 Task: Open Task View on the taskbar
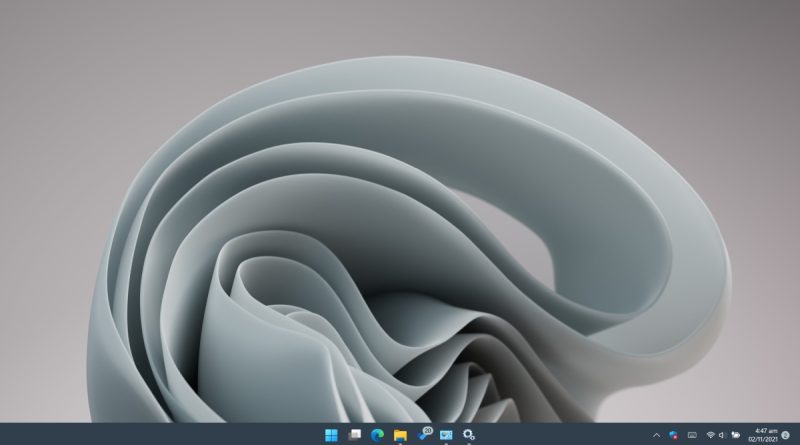pos(355,435)
